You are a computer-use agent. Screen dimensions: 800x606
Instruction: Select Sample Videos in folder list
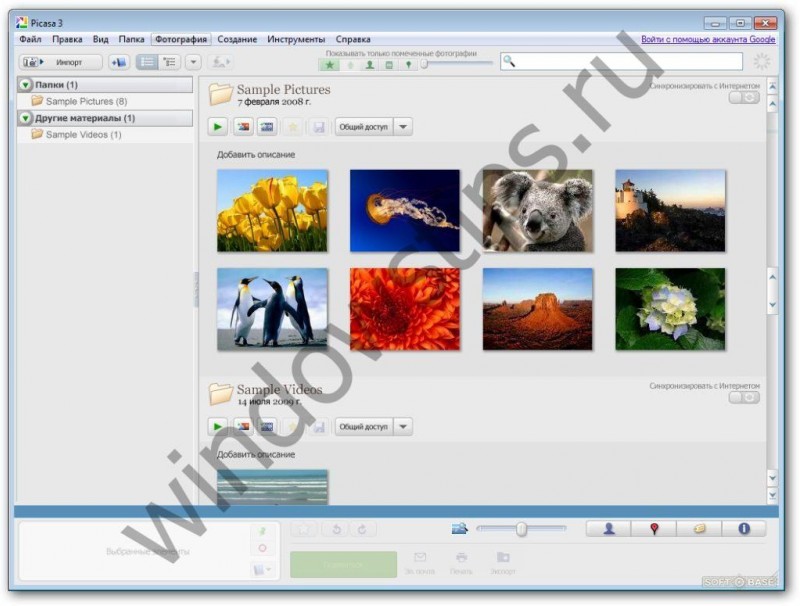point(83,135)
